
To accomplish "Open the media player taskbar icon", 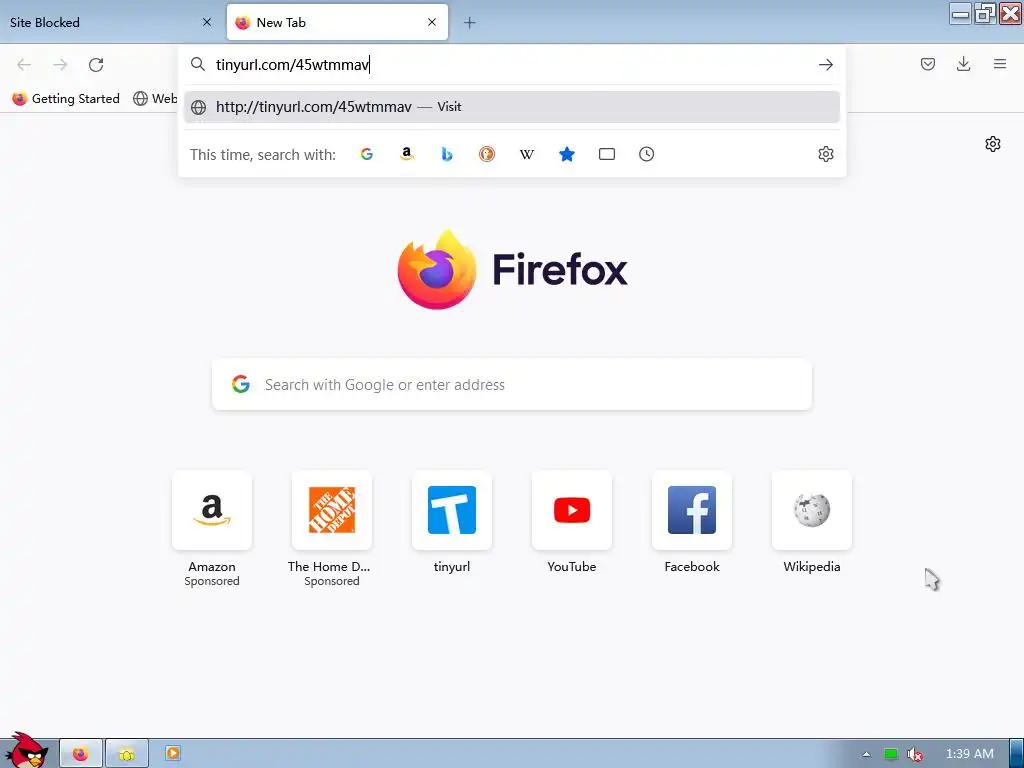I will [x=172, y=753].
